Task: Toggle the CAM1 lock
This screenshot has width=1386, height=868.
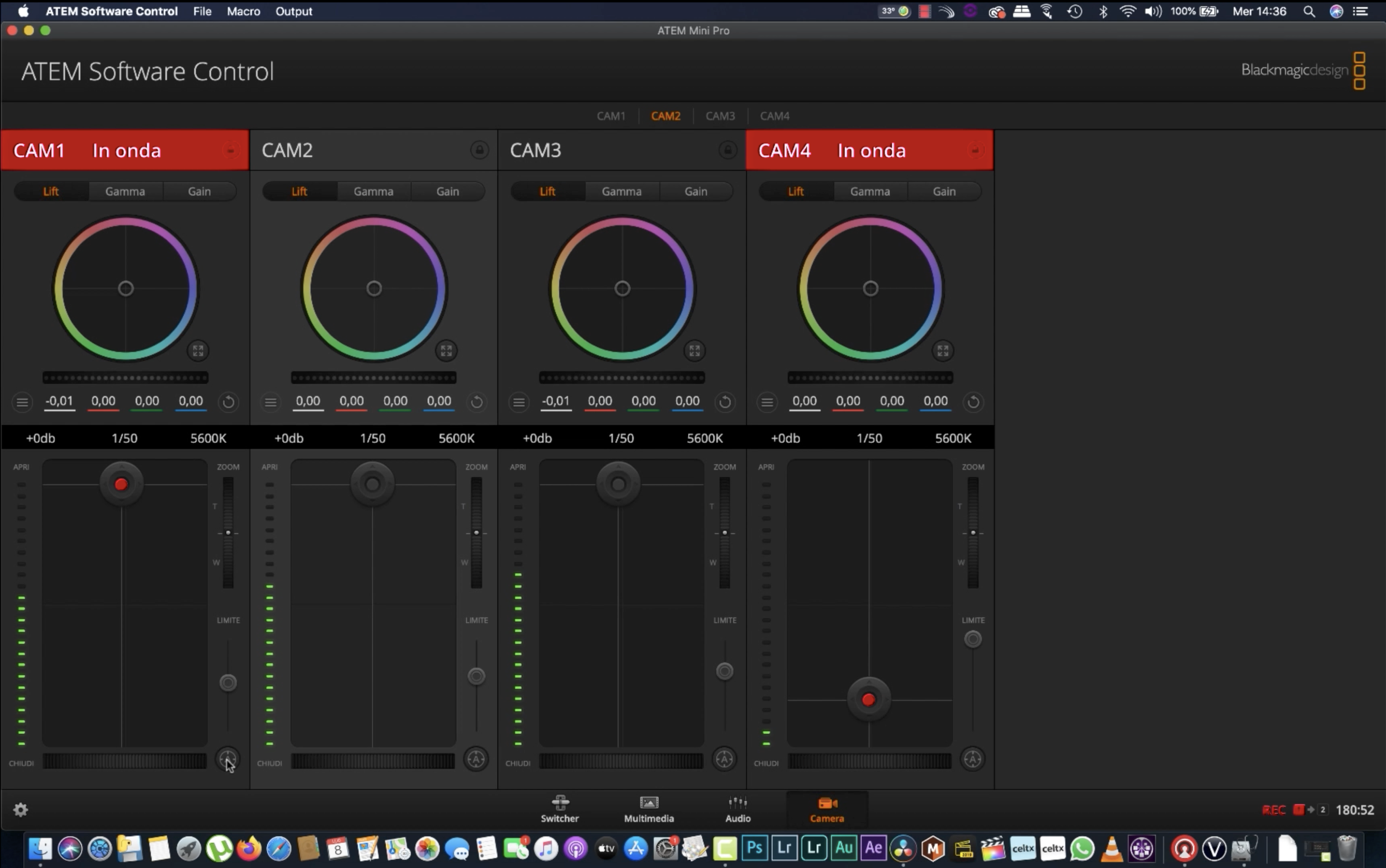Action: pos(231,150)
